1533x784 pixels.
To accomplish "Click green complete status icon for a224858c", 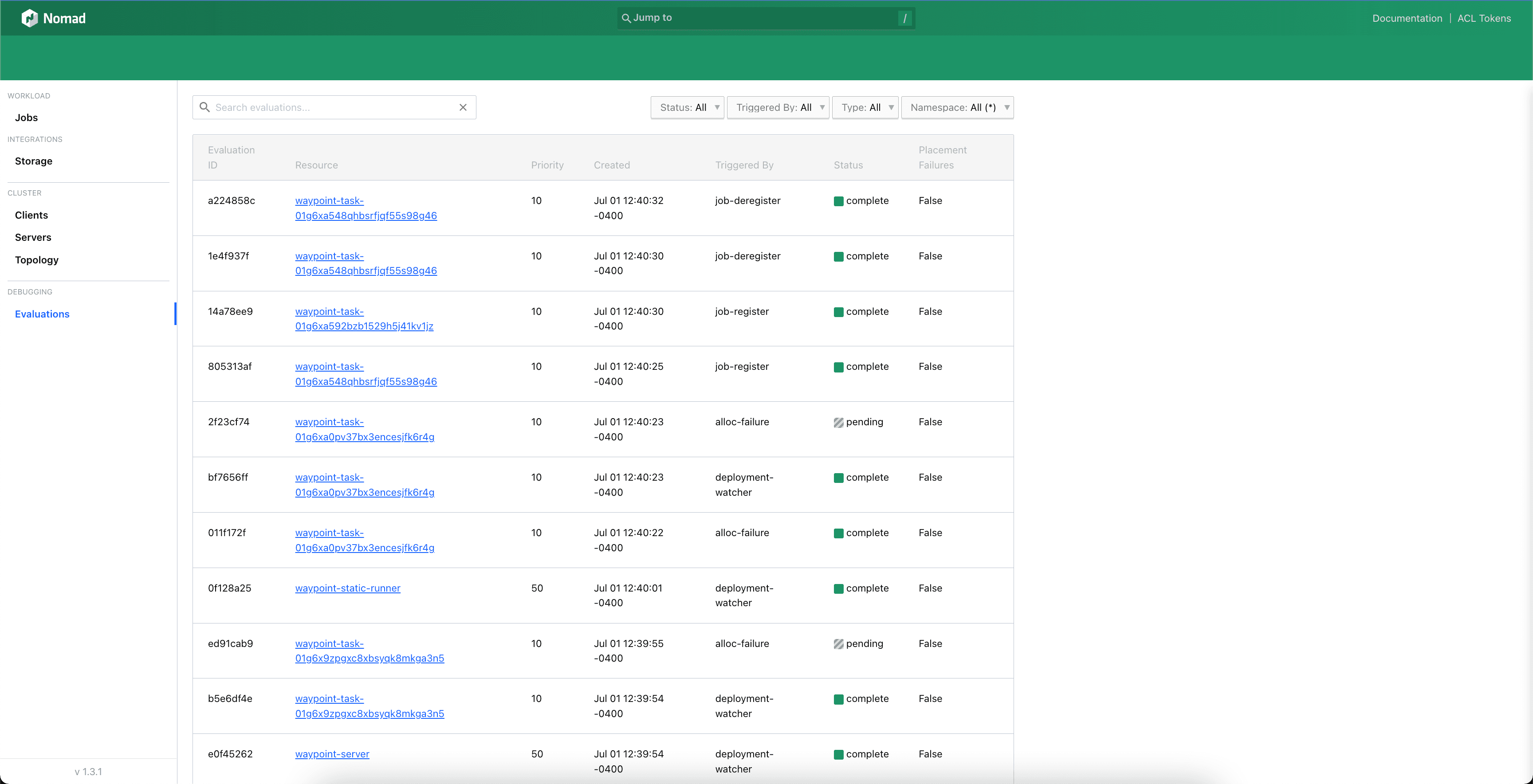I will 838,201.
